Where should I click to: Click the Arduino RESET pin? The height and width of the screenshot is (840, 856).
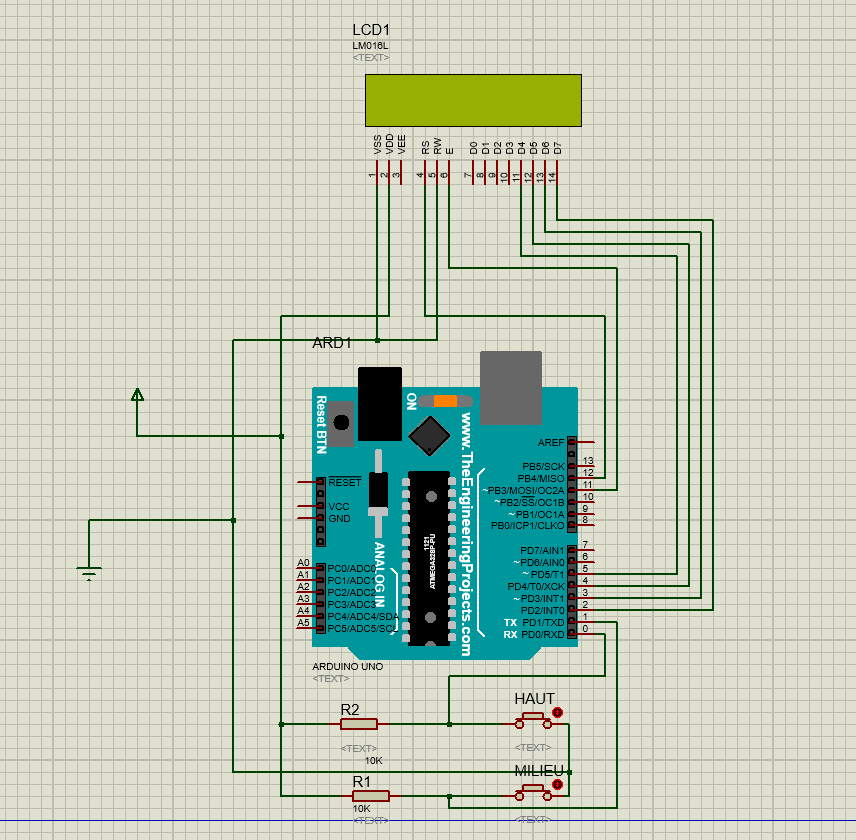310,482
